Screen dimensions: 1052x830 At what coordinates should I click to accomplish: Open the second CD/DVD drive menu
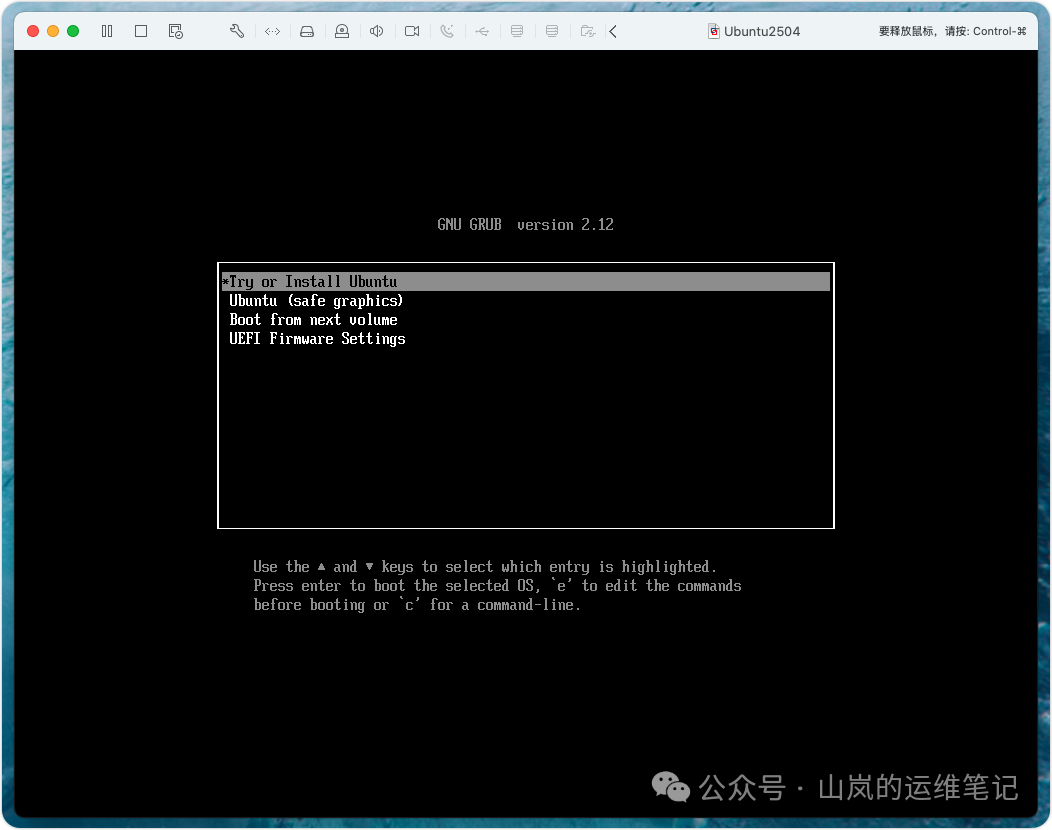click(x=552, y=31)
